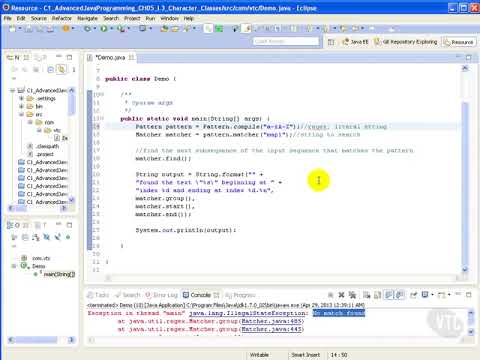Open dropdown next to New file icon
Viewport: 480px width, 360px height.
(x=20, y=29)
